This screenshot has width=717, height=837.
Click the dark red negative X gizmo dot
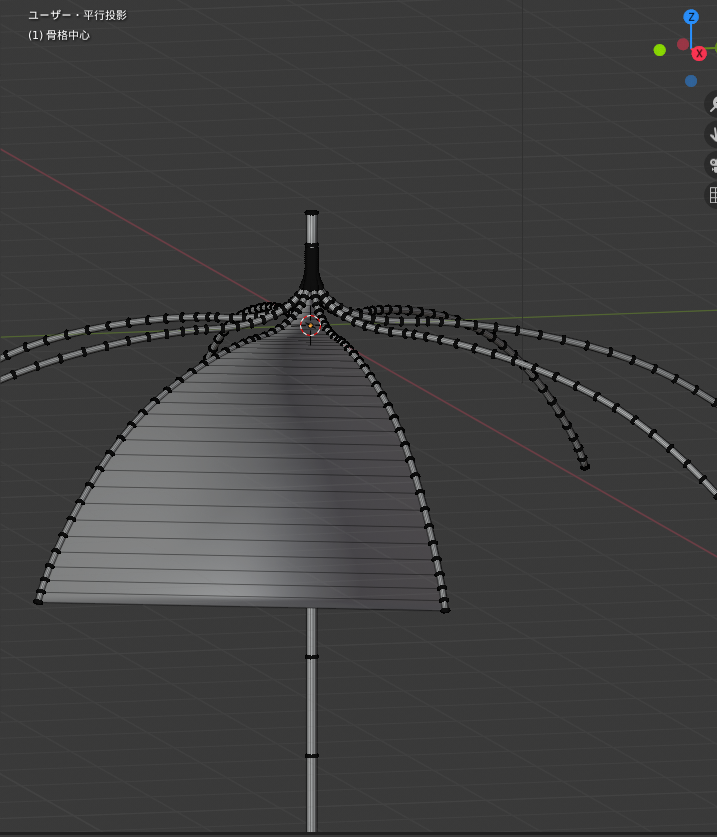coord(683,44)
